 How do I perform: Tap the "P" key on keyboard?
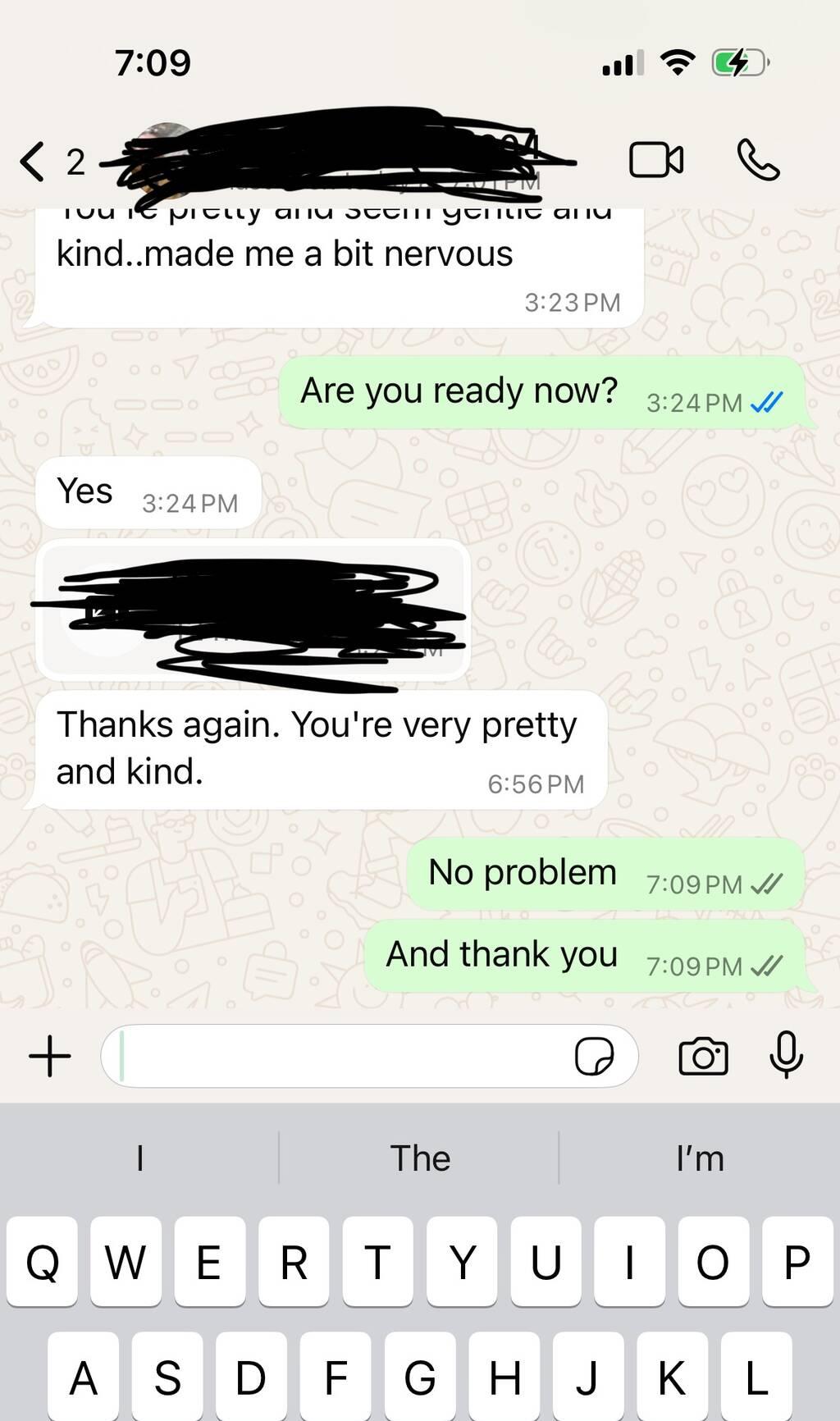point(797,1261)
